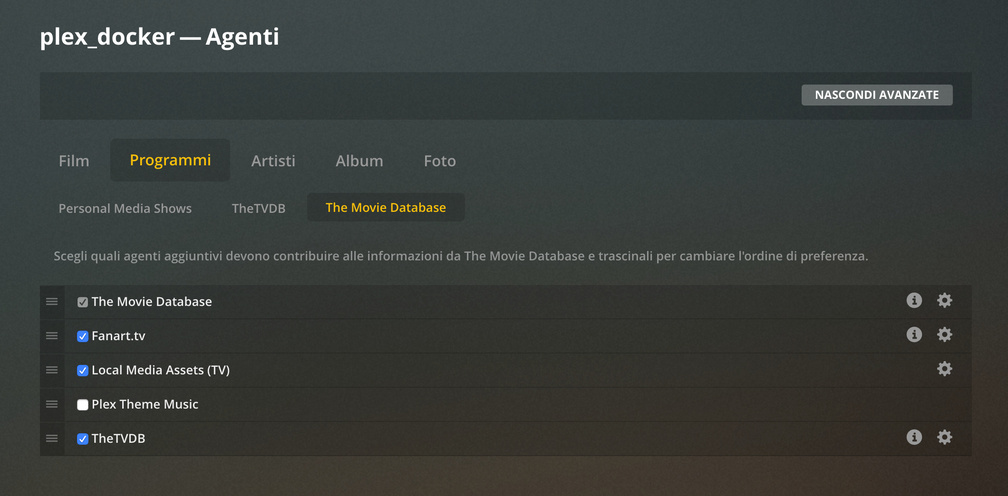This screenshot has width=1008, height=496.
Task: Click drag handle for Plex Theme Music
Action: (52, 404)
